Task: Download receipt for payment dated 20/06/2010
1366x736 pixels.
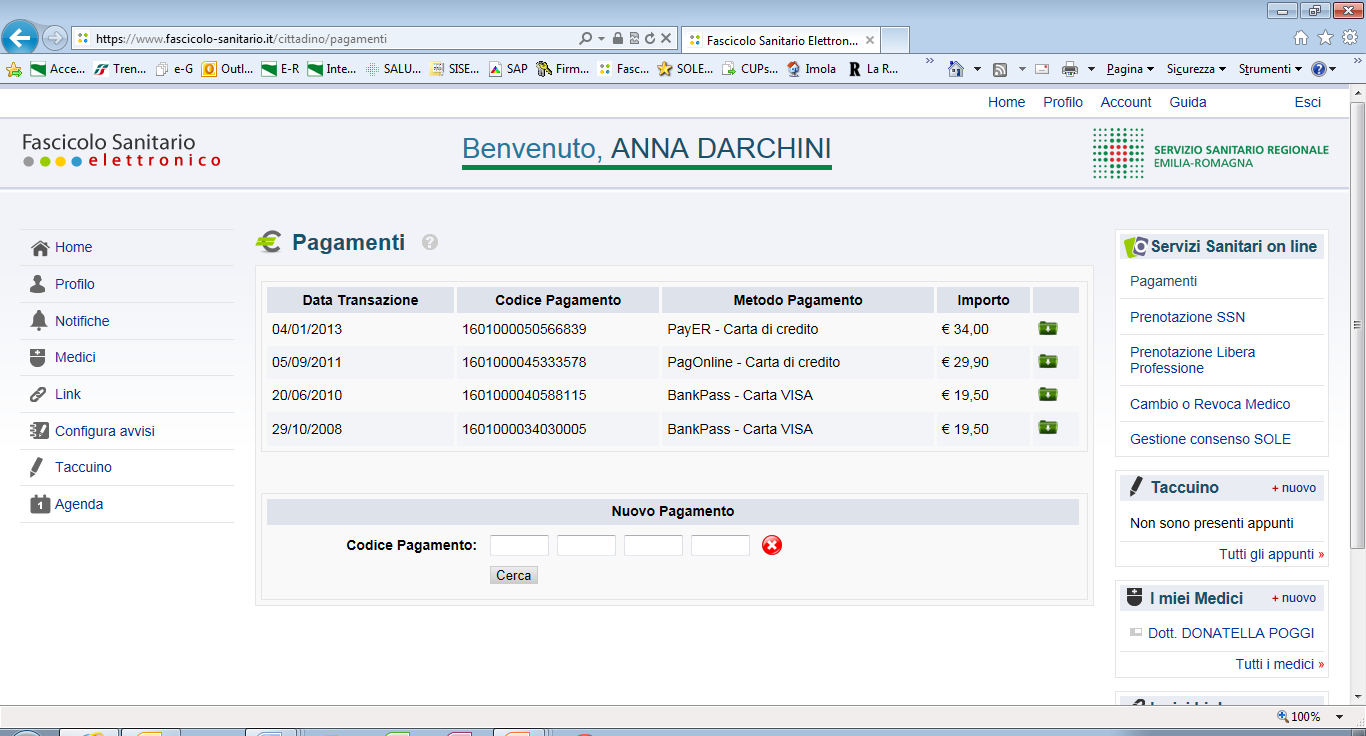Action: 1048,394
